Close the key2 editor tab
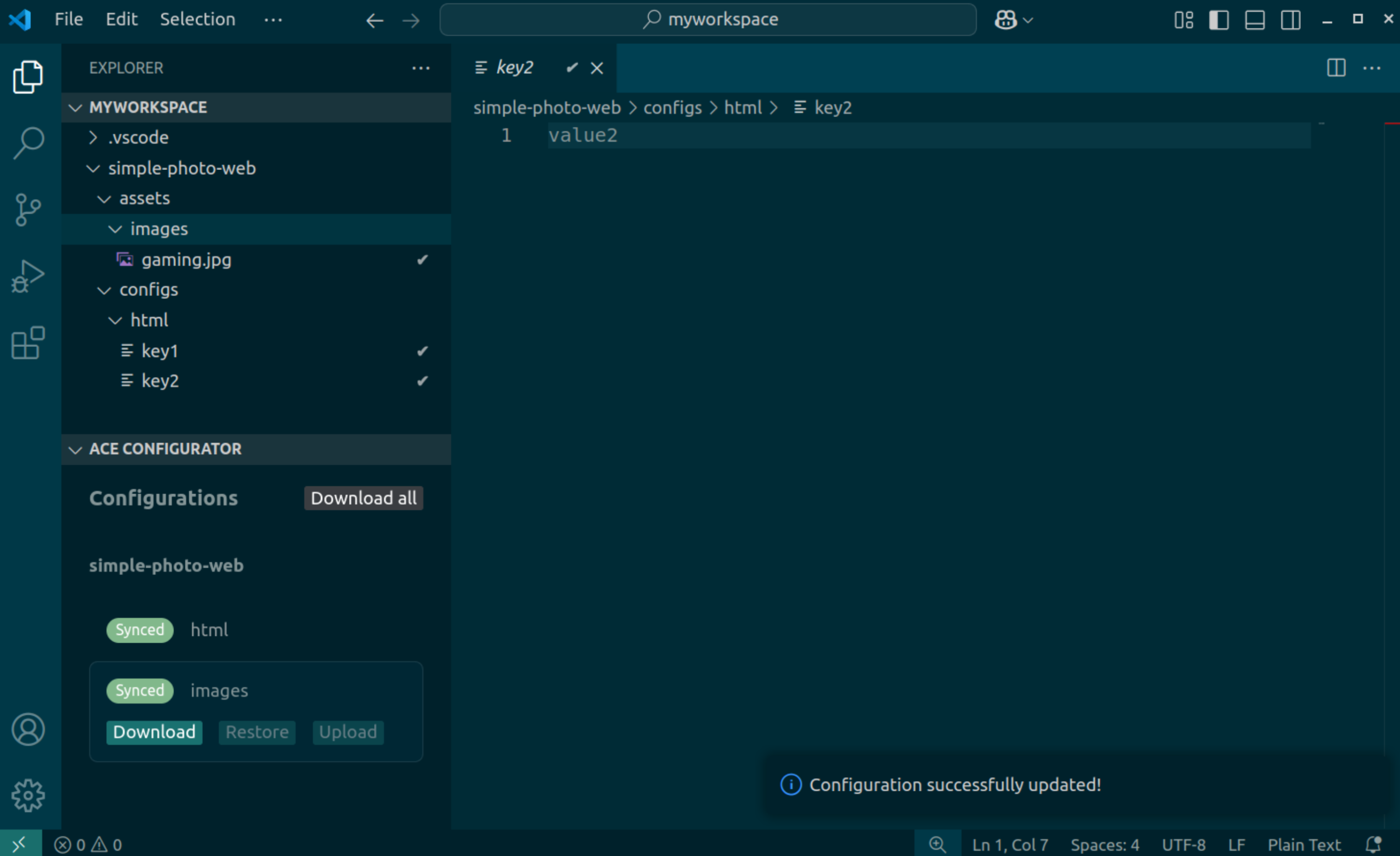 [x=597, y=68]
